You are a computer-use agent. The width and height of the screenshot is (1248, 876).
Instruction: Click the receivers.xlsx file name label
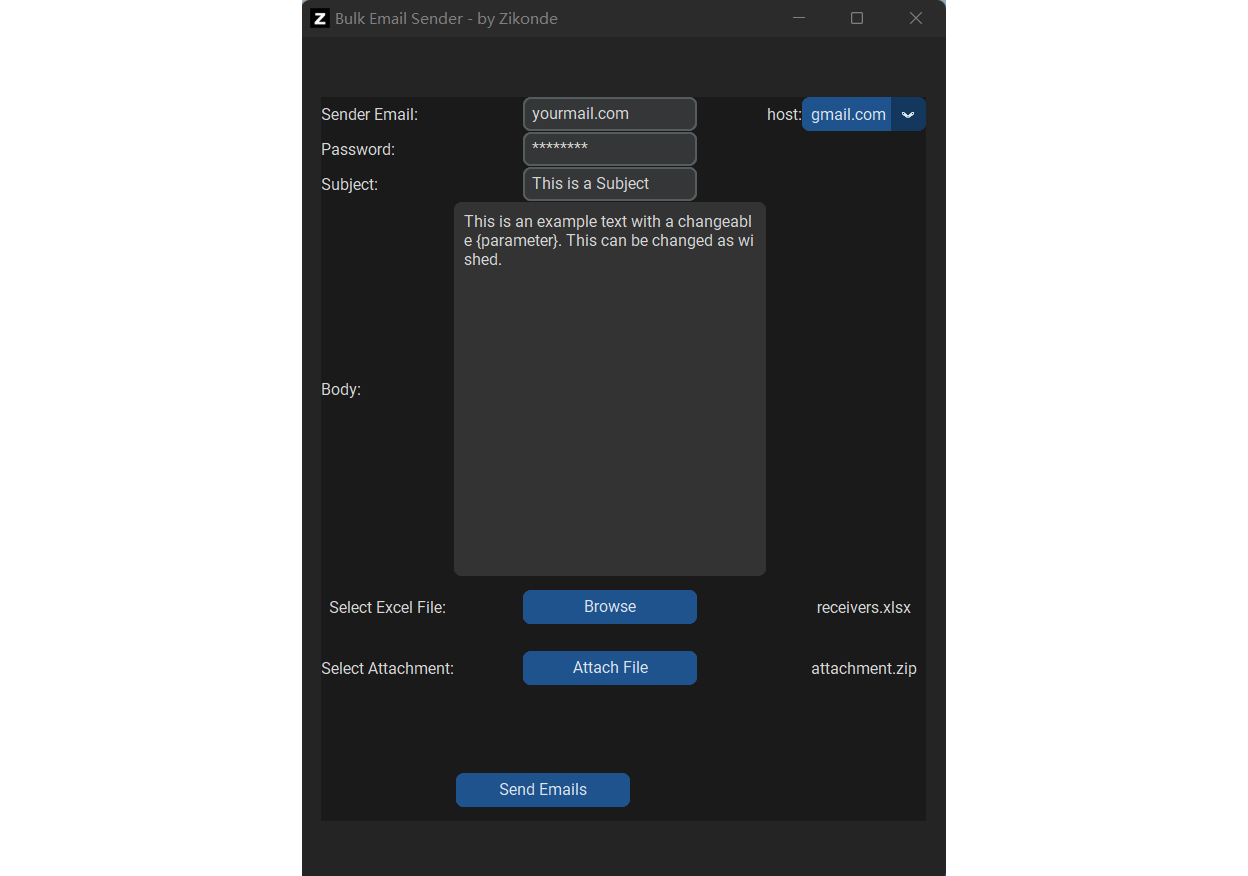[863, 607]
